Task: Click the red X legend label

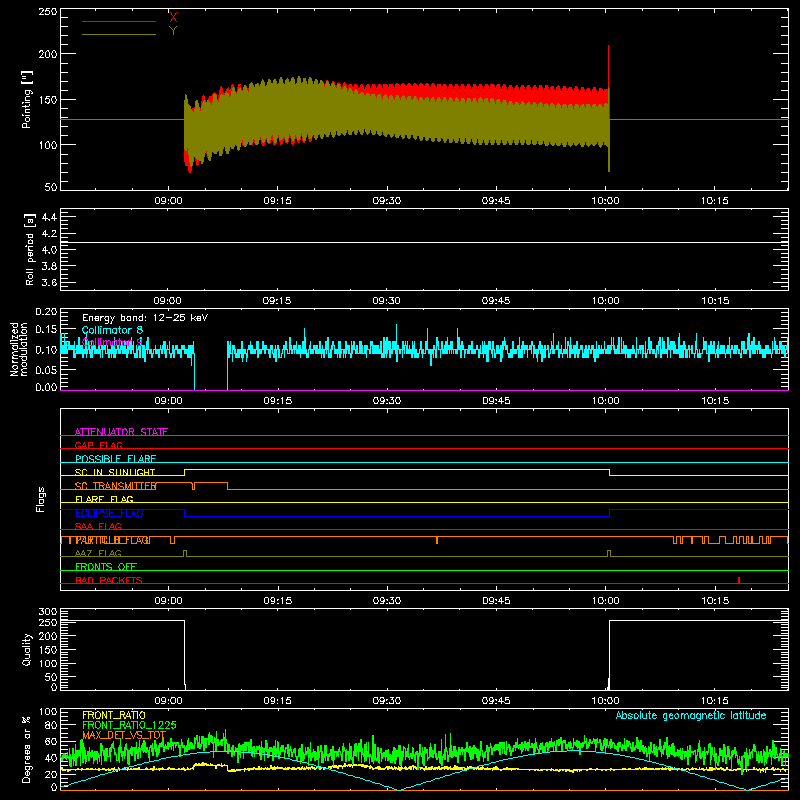Action: [x=173, y=18]
